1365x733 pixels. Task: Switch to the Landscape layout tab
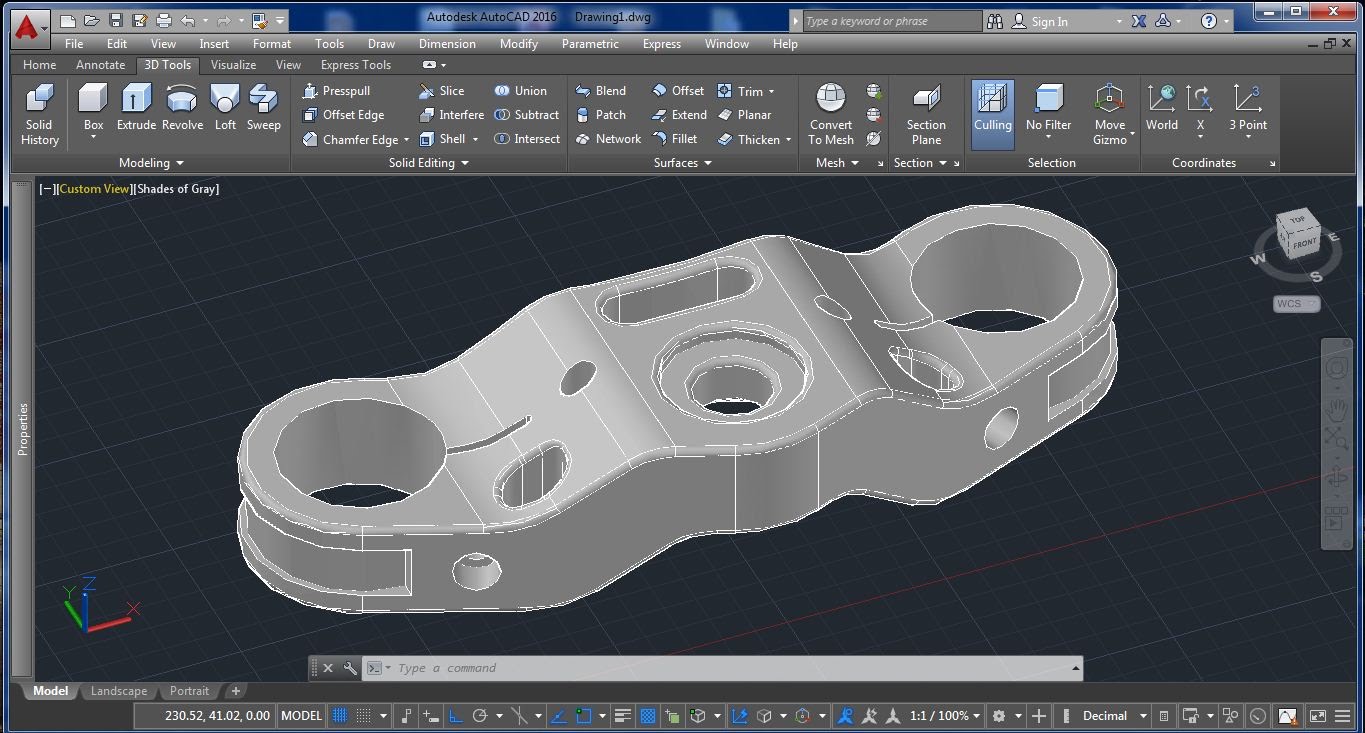[x=118, y=691]
